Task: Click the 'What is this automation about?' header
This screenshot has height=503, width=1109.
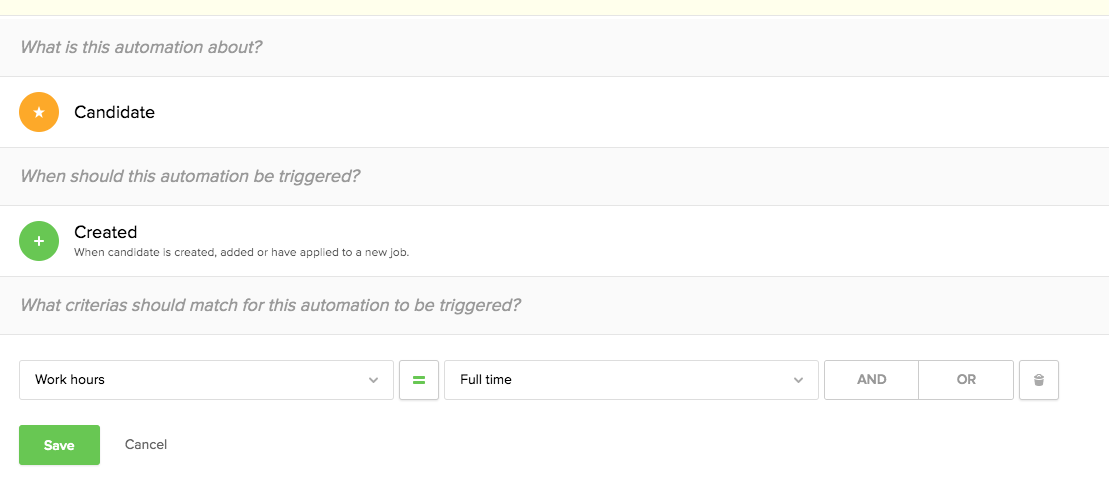Action: [141, 47]
